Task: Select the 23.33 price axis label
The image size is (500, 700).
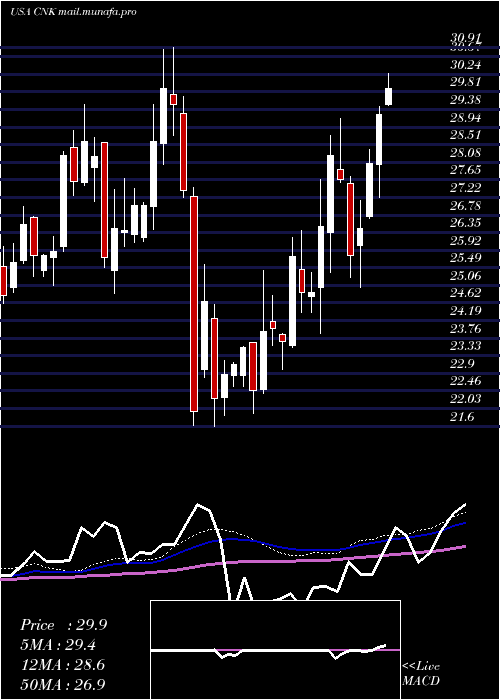Action: [466, 346]
